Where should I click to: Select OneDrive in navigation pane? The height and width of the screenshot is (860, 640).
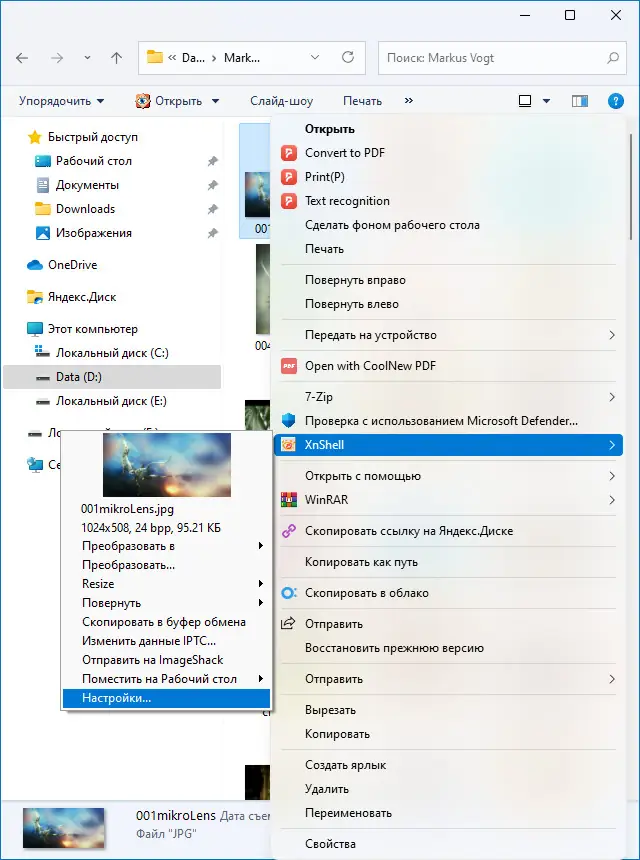72,265
